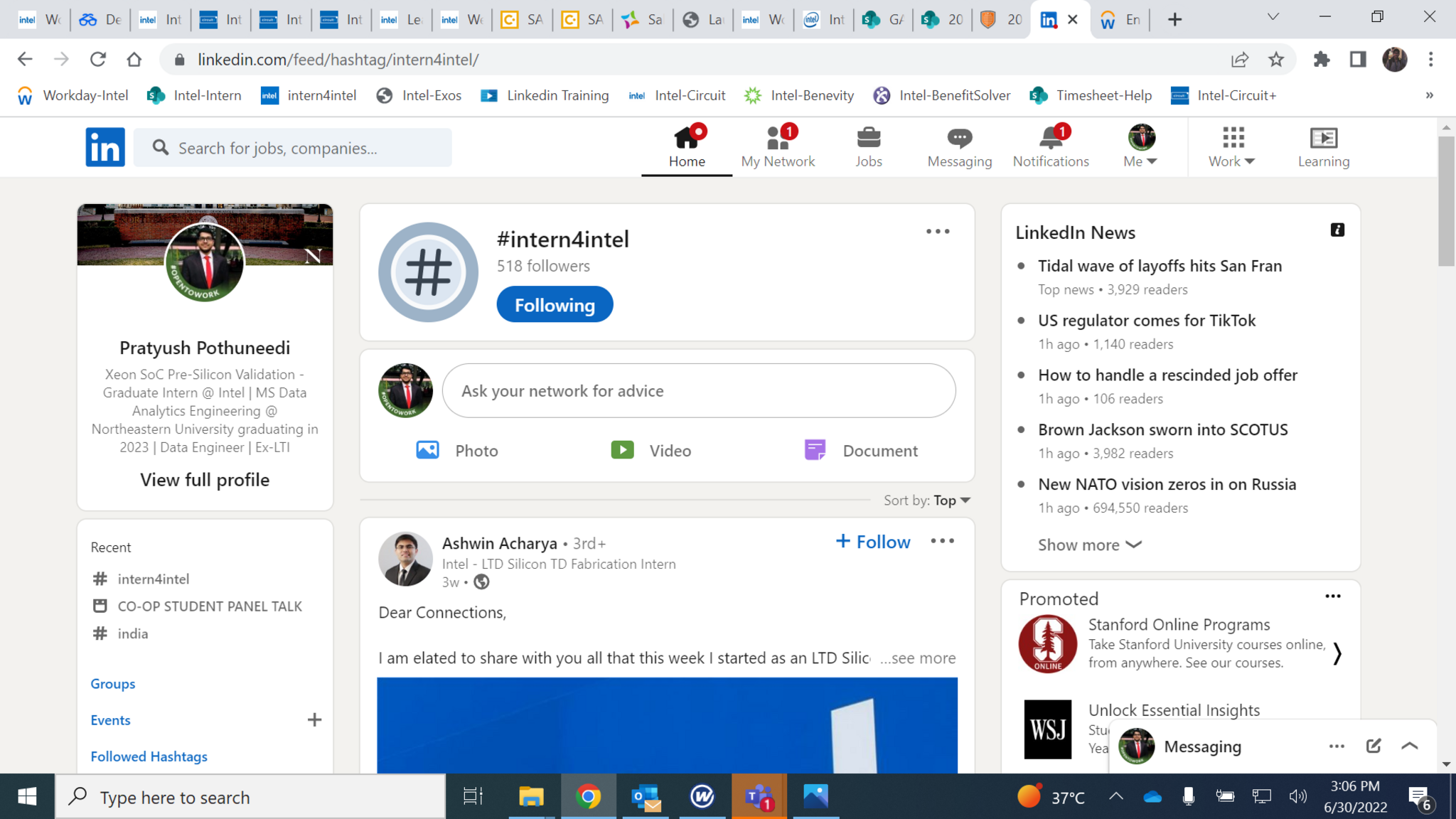Open the LinkedIn News info icon

pyautogui.click(x=1337, y=230)
